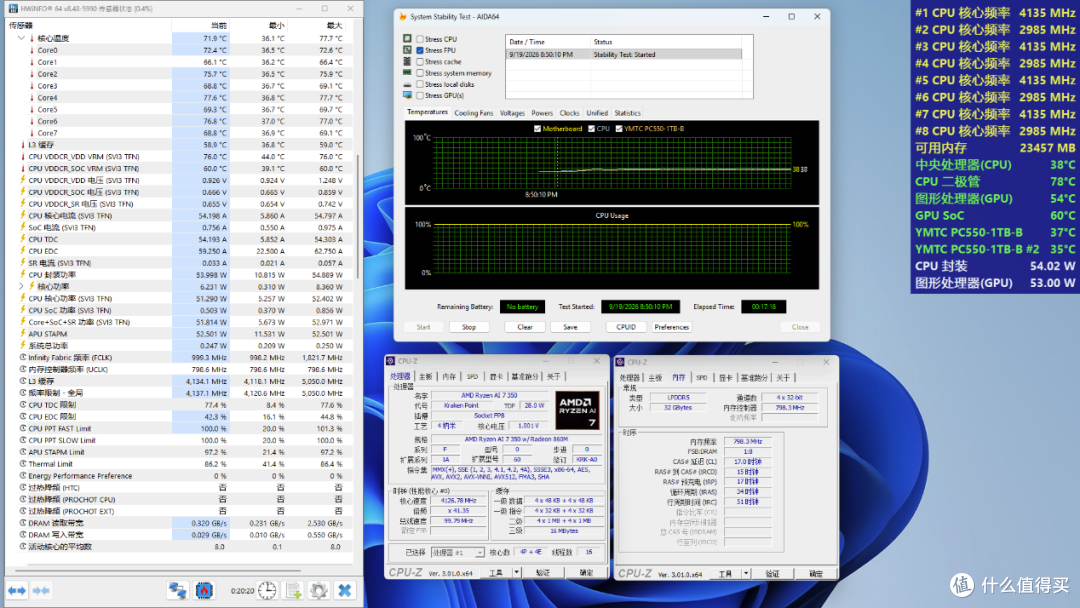Select the Stability Test Started log row
This screenshot has height=608, width=1080.
pos(624,54)
